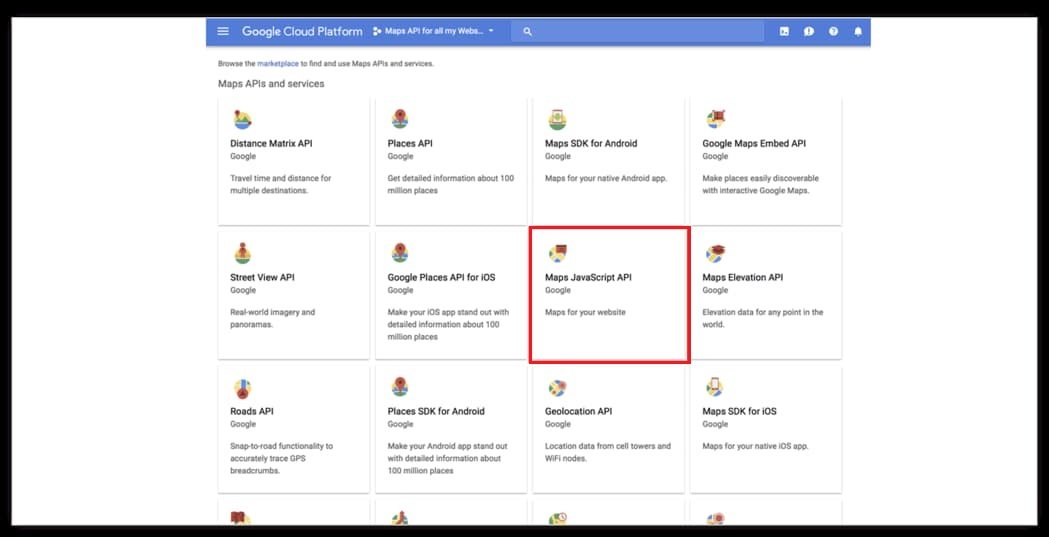This screenshot has height=537, width=1049.
Task: Open Google Maps Embed API title
Action: [754, 144]
